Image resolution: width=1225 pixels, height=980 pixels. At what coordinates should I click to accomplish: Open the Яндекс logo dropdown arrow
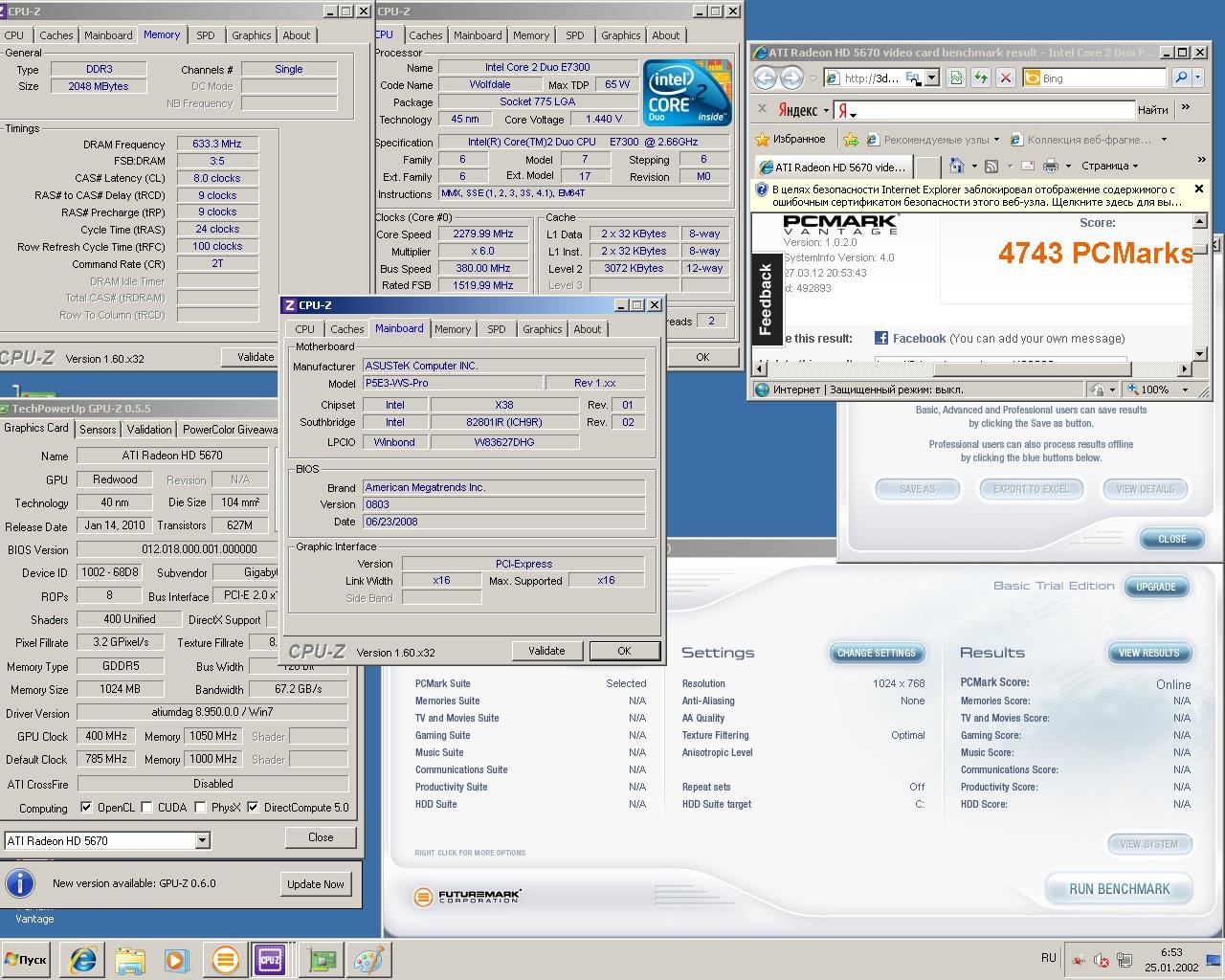[x=826, y=110]
